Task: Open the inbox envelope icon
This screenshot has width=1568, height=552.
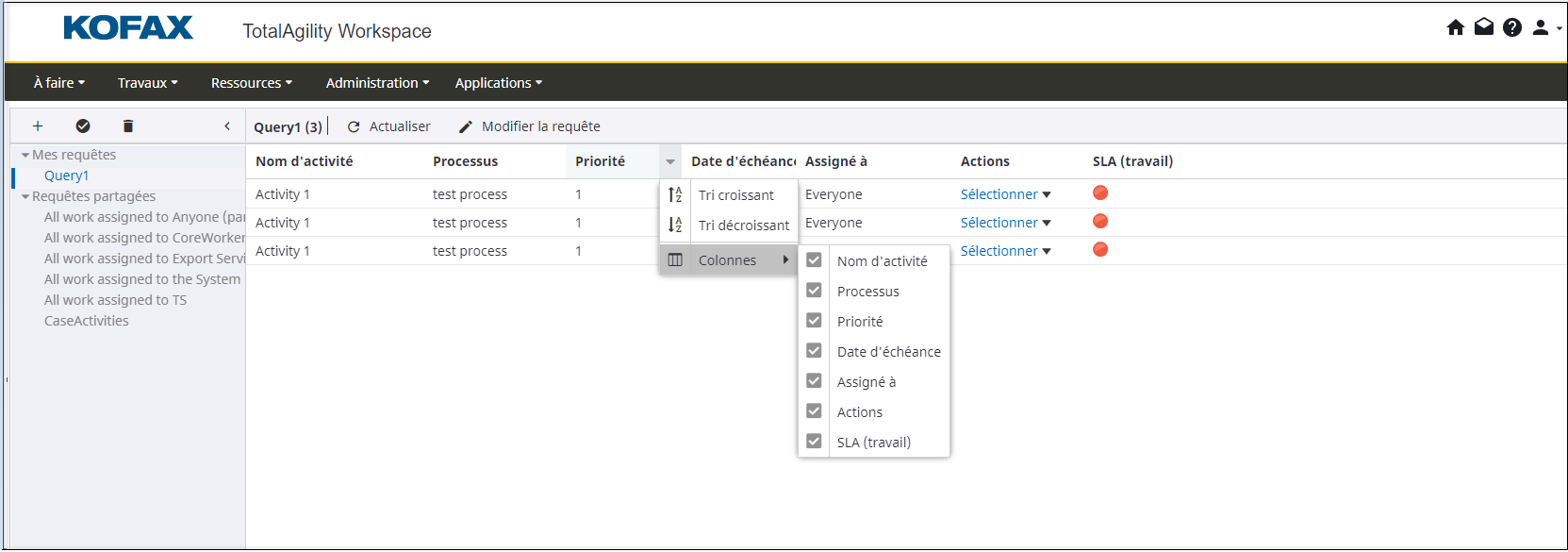Action: [1483, 27]
